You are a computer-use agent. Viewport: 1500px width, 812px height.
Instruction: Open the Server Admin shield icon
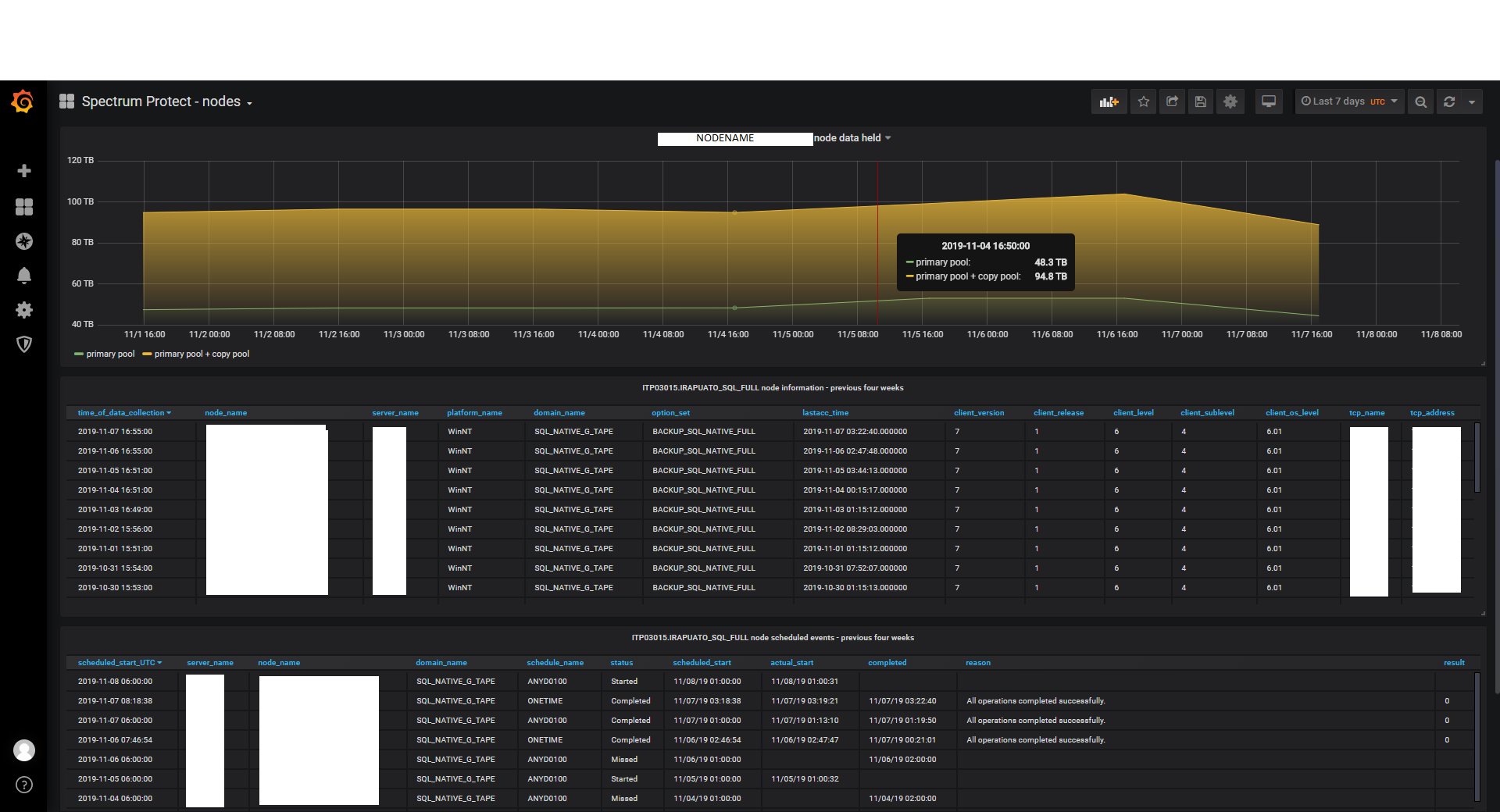coord(24,344)
